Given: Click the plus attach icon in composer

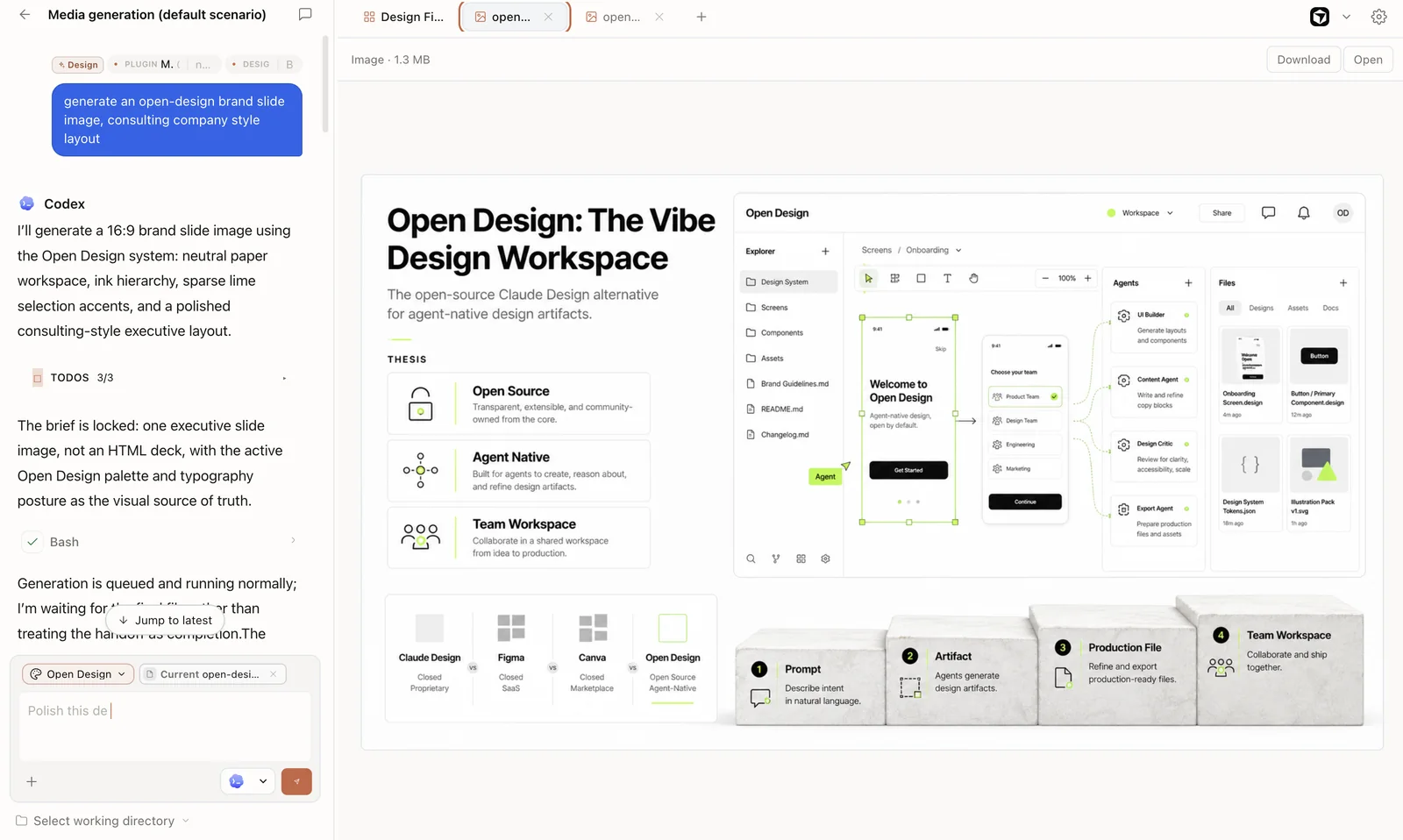Looking at the screenshot, I should coord(32,781).
